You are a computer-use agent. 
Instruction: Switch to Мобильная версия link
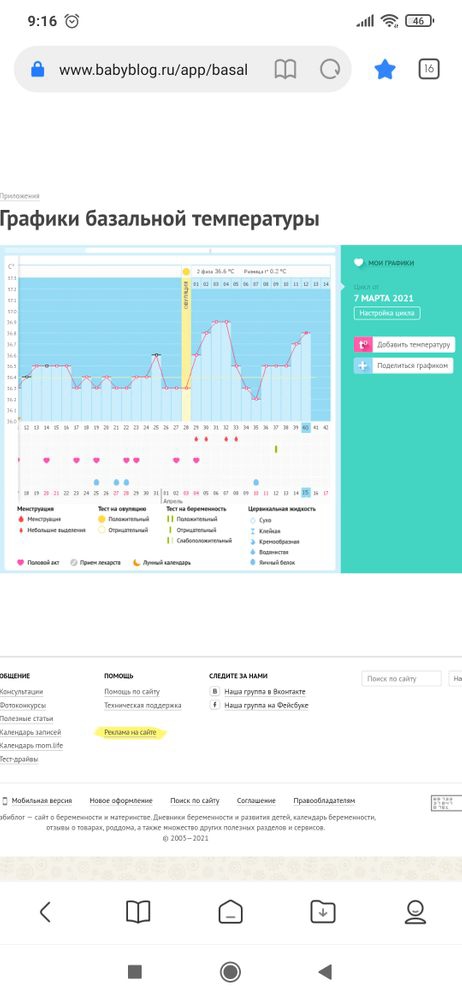coord(41,800)
